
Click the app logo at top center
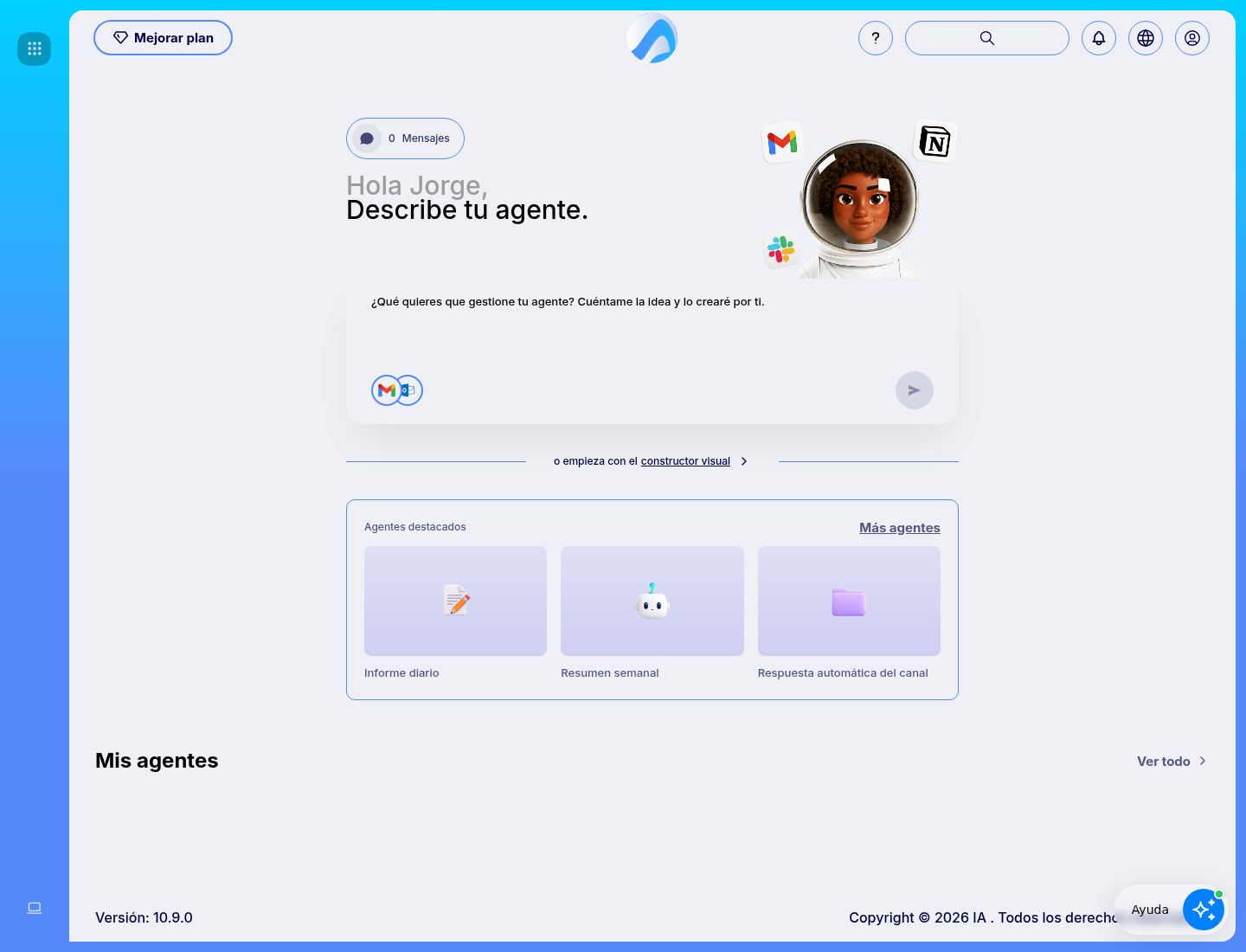652,38
